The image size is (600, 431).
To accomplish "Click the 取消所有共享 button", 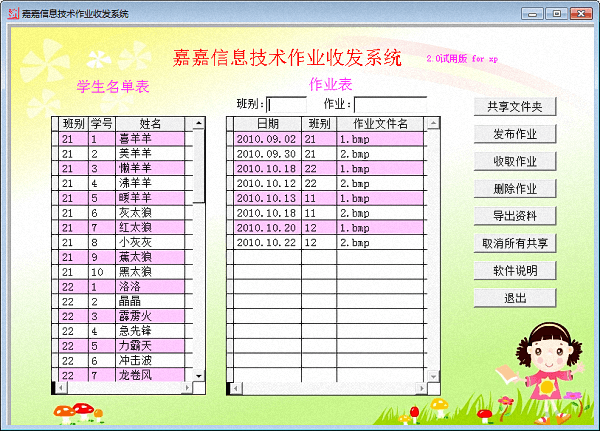I will (x=514, y=243).
